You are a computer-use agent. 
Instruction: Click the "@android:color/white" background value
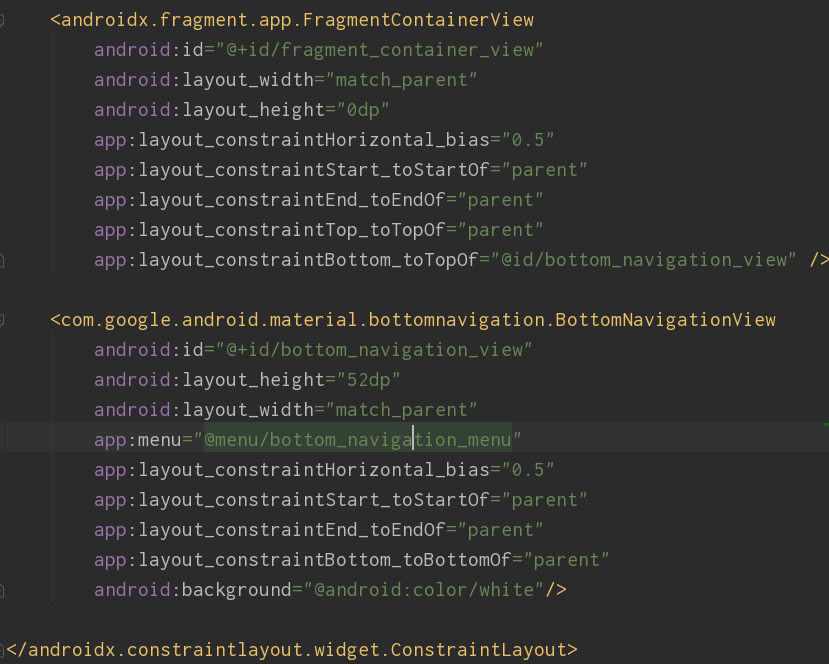[x=423, y=590]
